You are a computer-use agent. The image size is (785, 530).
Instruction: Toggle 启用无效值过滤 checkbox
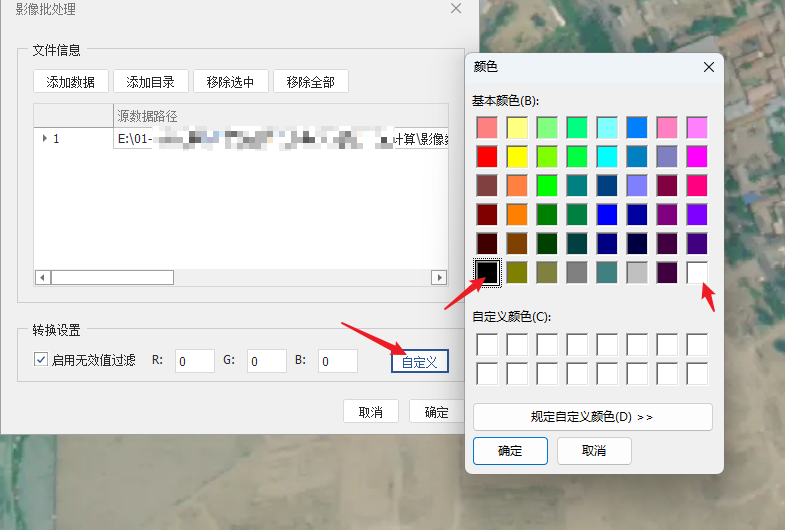41,360
